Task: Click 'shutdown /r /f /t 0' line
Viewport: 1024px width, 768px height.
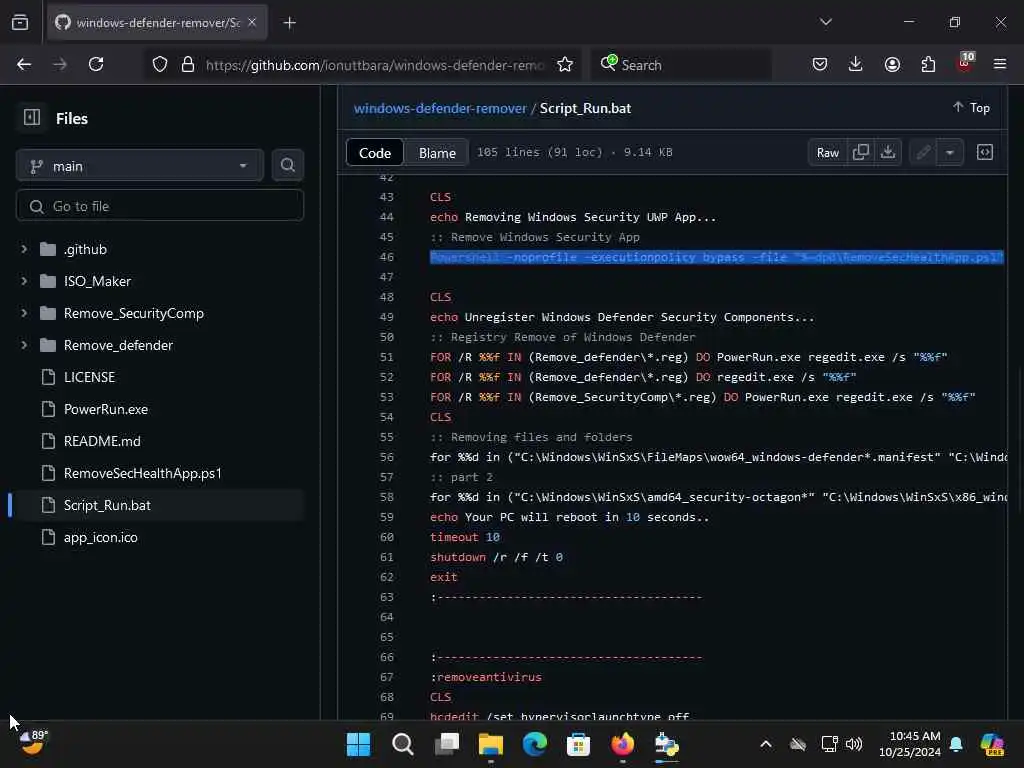Action: [496, 557]
